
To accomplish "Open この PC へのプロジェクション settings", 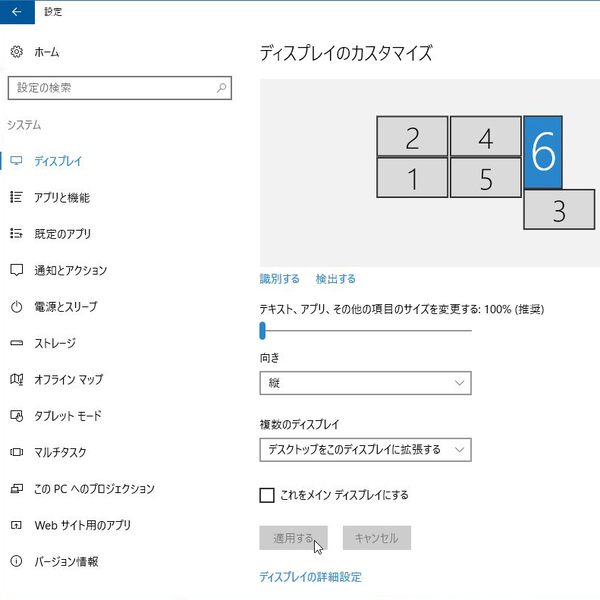I will point(95,489).
